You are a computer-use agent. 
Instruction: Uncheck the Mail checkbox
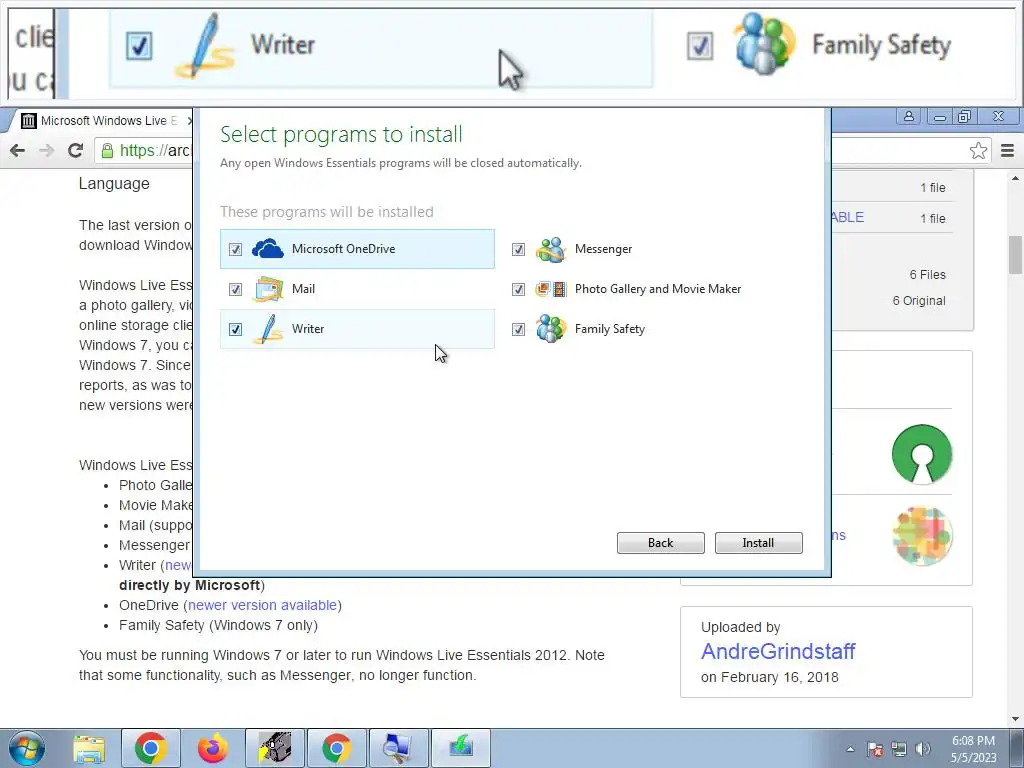[235, 289]
